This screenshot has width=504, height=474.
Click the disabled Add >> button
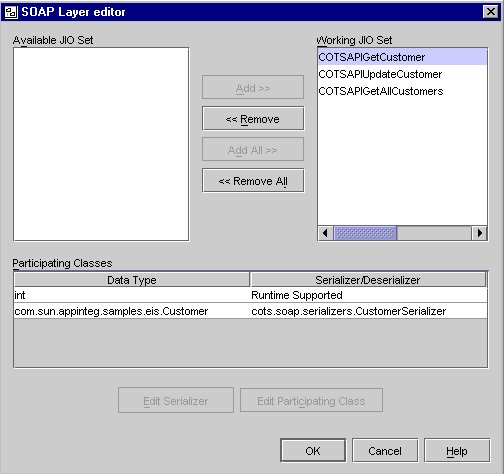click(253, 88)
